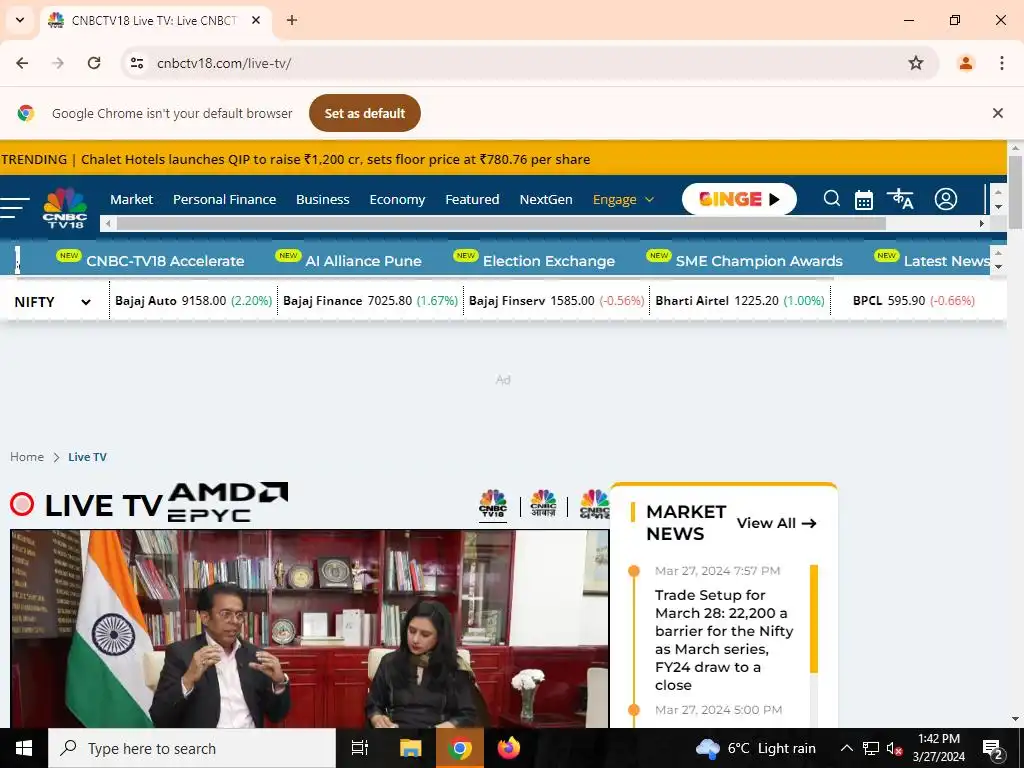
Task: Open CNBC-TV18 Accelerate link
Action: pyautogui.click(x=165, y=261)
